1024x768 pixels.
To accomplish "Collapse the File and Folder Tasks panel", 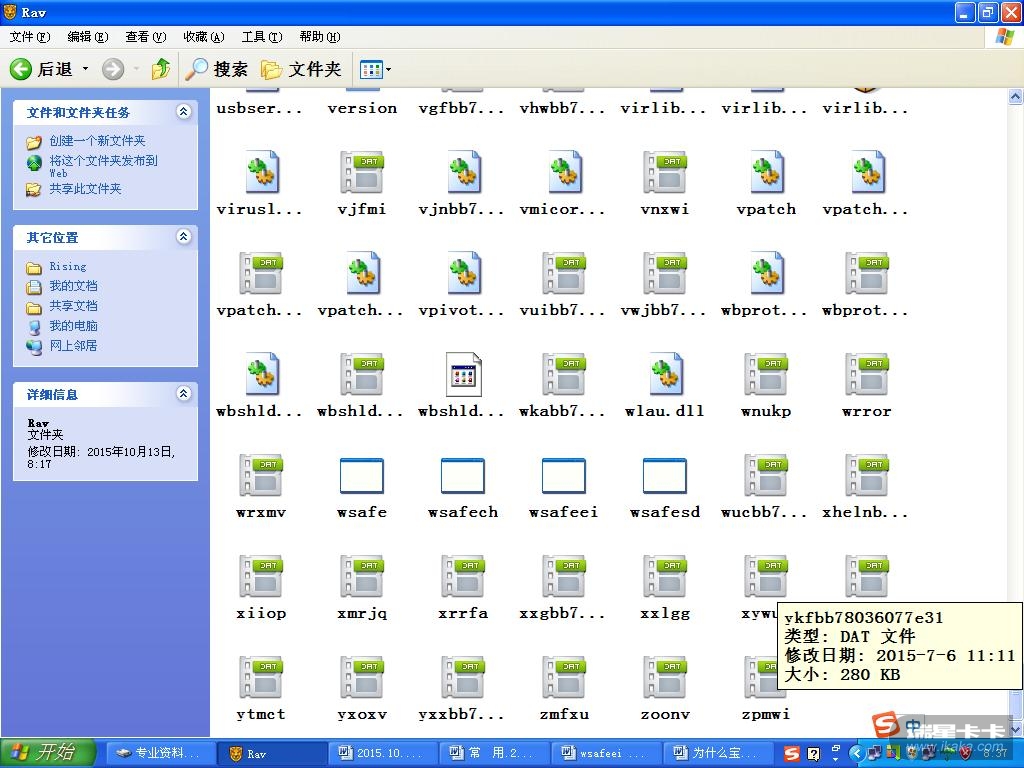I will 183,112.
